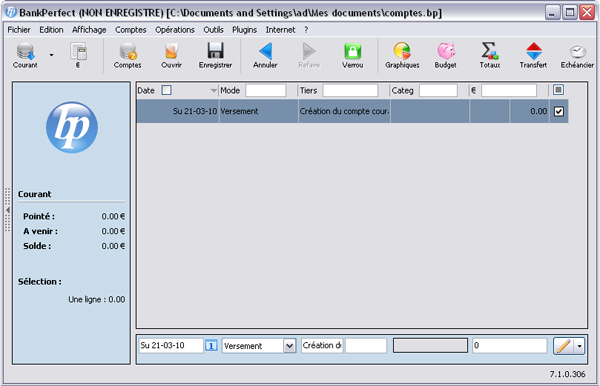Click the greyed category entry field
Viewport: 600px width, 386px height.
(x=430, y=345)
